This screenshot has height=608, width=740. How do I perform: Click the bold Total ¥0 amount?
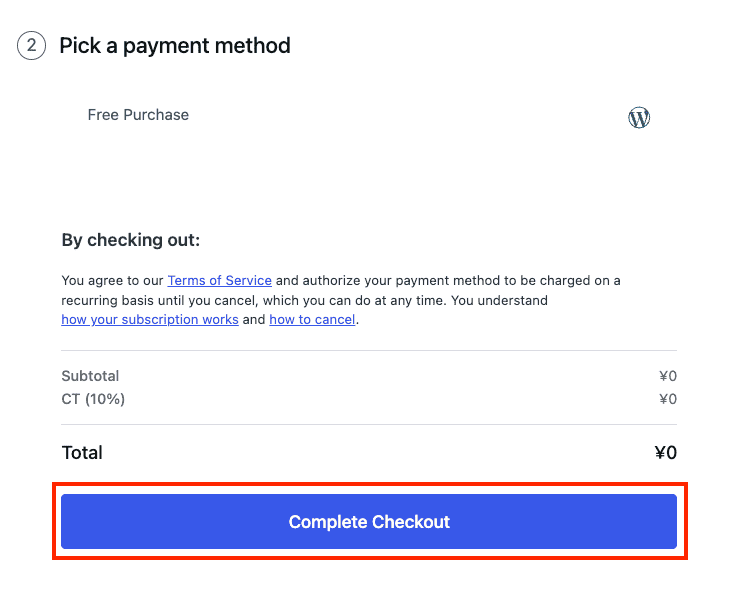point(665,452)
